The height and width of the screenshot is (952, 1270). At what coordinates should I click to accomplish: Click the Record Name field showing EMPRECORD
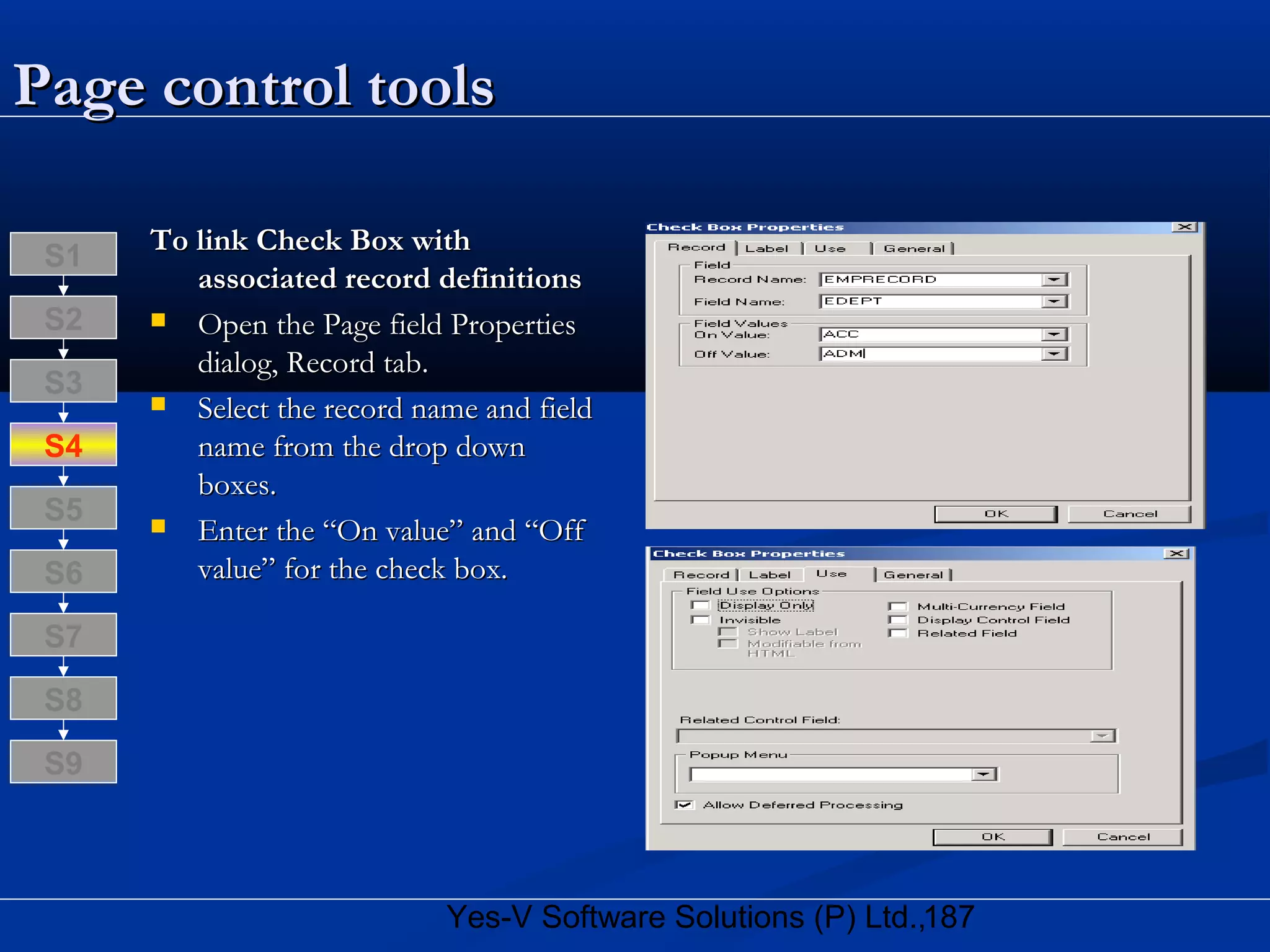pos(943,280)
